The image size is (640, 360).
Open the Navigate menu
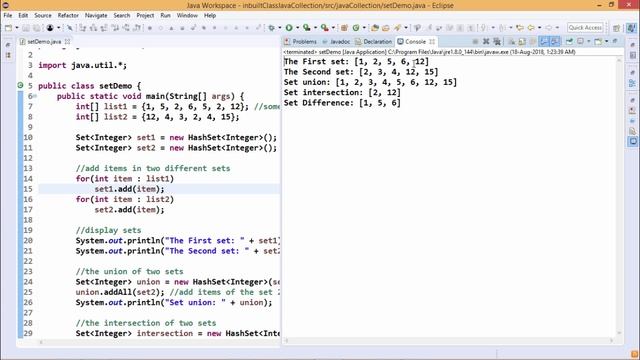tap(96, 16)
